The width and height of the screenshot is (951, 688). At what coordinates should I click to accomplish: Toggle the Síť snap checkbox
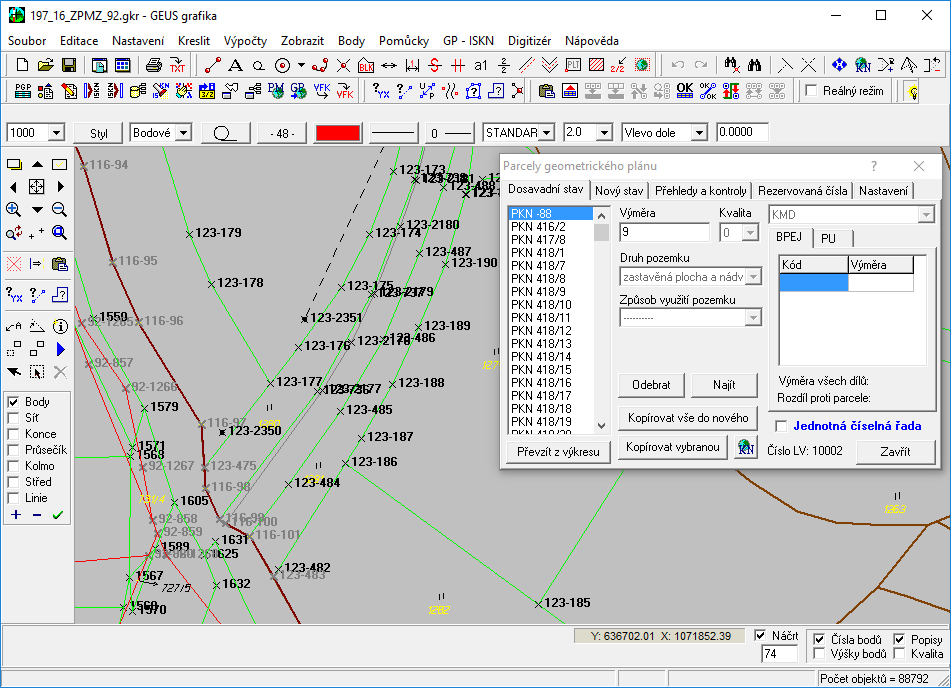point(14,418)
